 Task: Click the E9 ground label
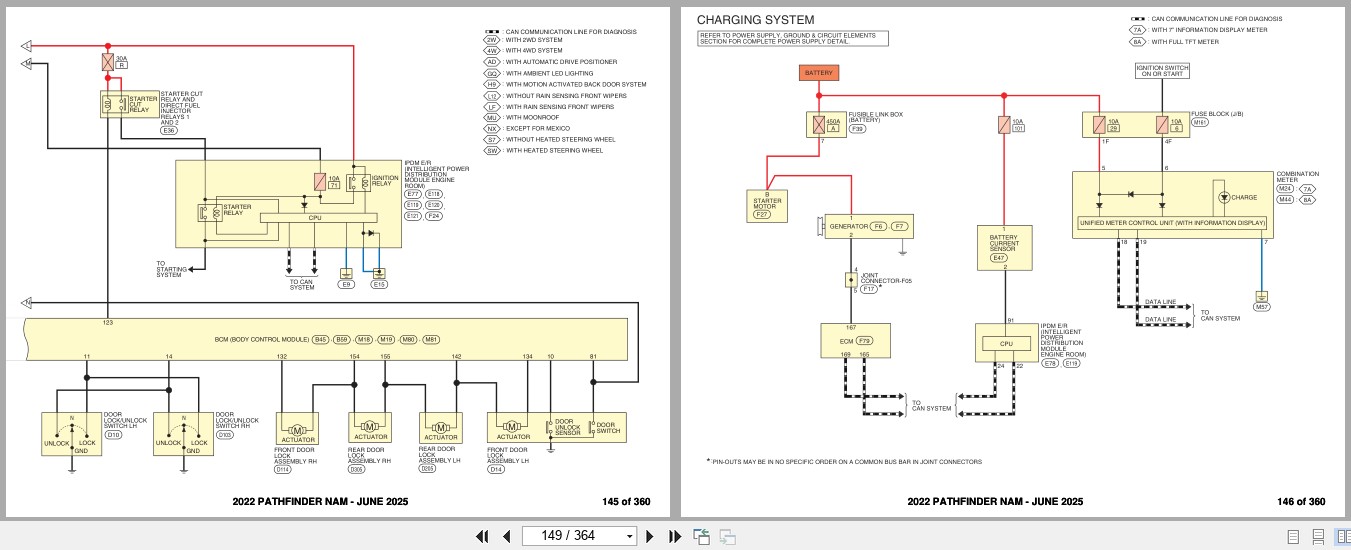[x=346, y=285]
